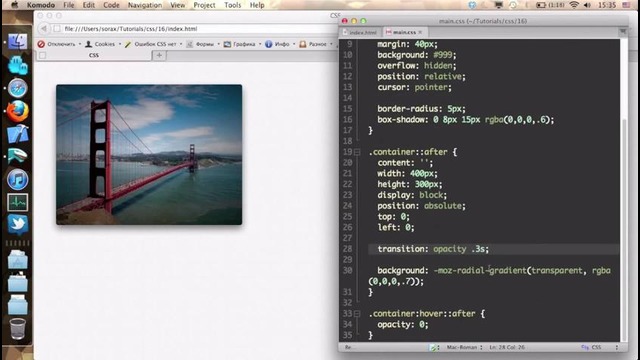Screen dimensions: 640x360
Task: Open the Help menu
Action: pos(257,5)
